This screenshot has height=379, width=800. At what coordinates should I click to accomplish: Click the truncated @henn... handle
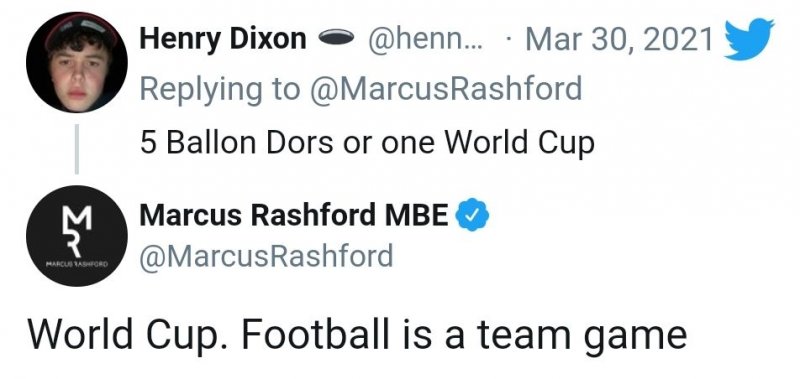click(421, 39)
